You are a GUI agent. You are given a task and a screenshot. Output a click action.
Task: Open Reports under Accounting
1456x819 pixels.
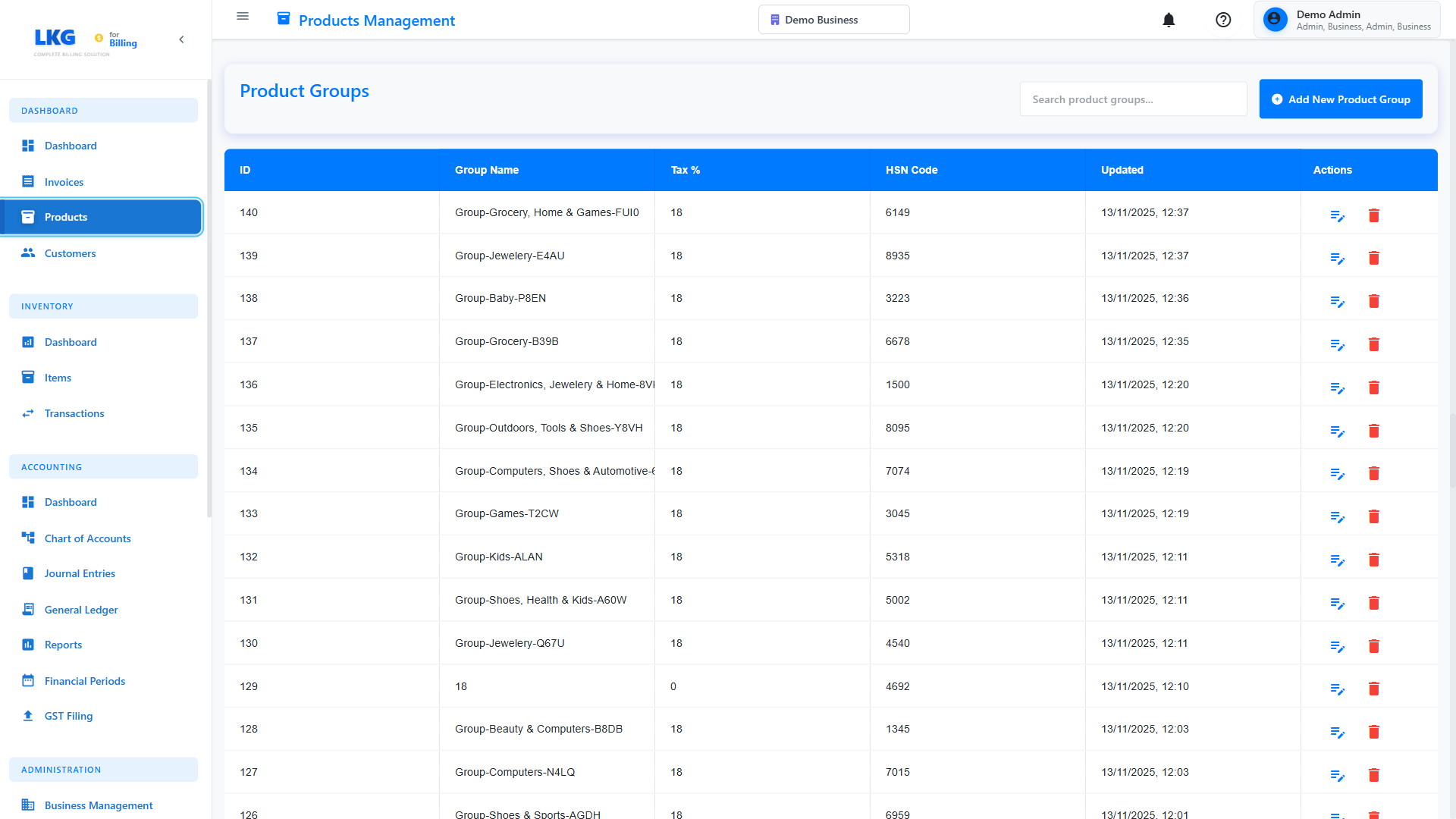(63, 645)
